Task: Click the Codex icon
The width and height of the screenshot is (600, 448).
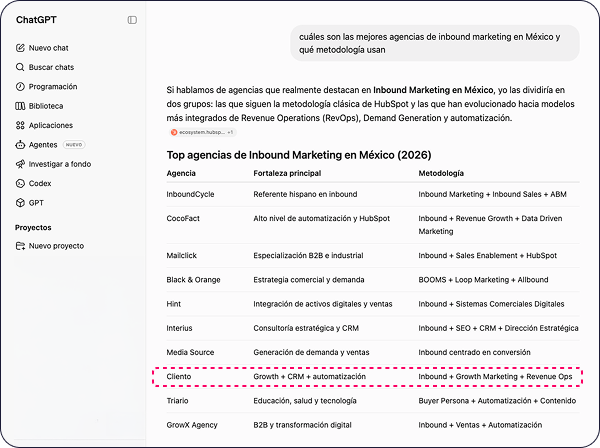Action: click(20, 183)
